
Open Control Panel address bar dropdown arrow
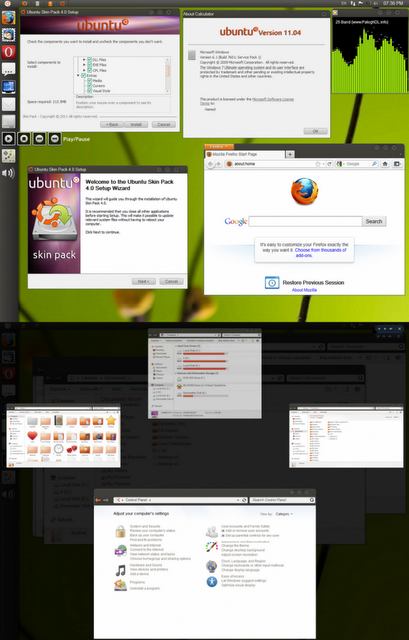click(x=238, y=500)
